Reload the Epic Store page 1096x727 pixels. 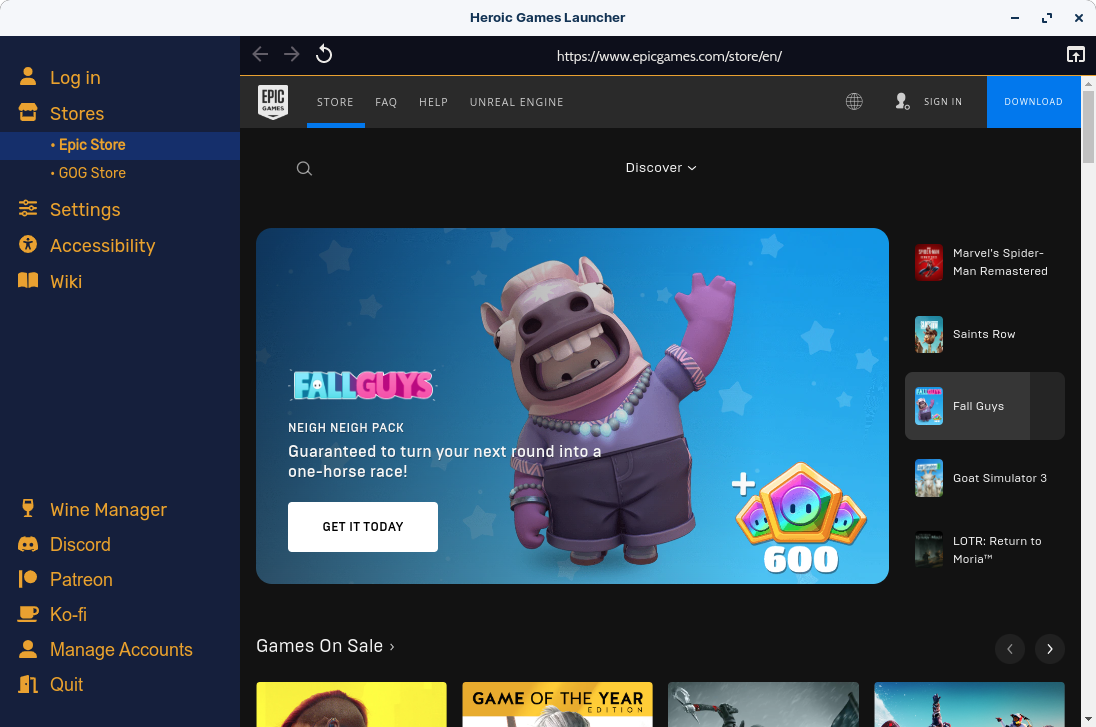tap(323, 53)
